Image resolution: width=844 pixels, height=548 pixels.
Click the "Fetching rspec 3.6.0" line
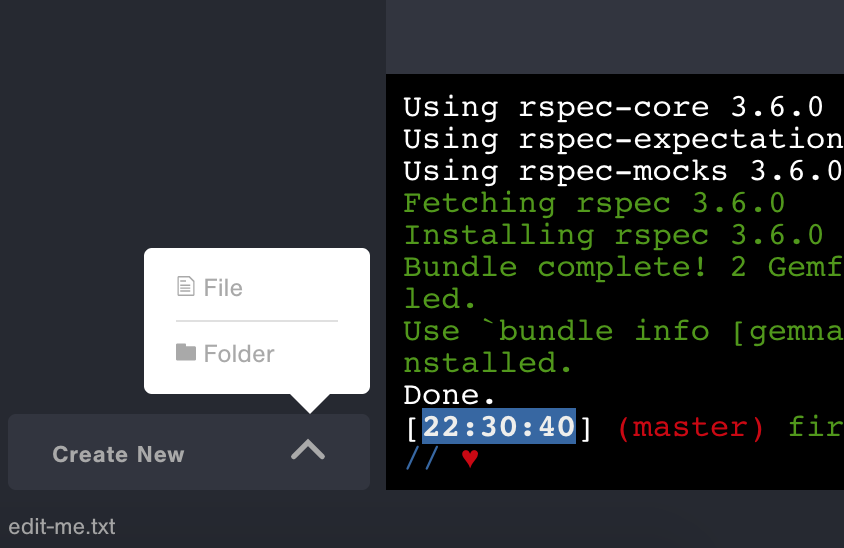593,204
